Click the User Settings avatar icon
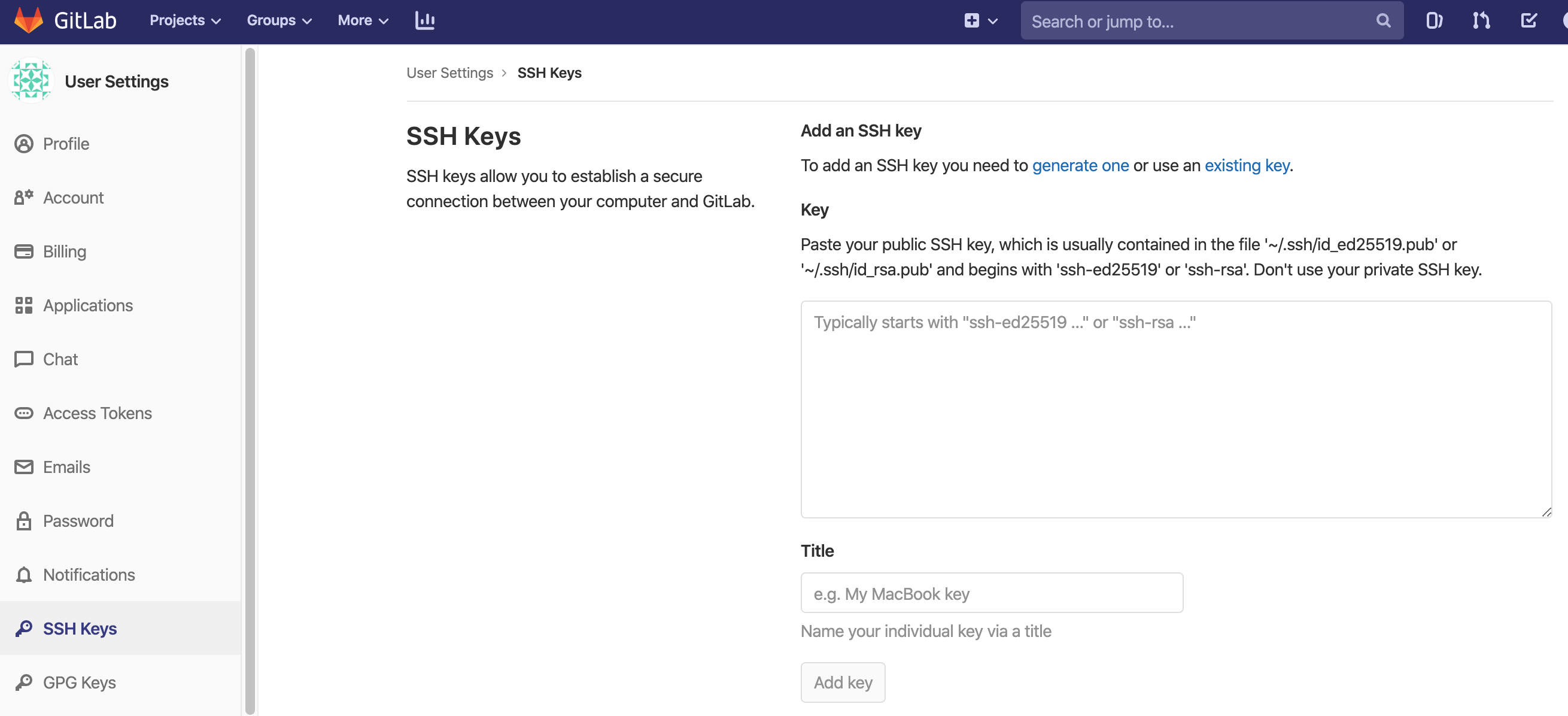Image resolution: width=1568 pixels, height=716 pixels. click(31, 81)
